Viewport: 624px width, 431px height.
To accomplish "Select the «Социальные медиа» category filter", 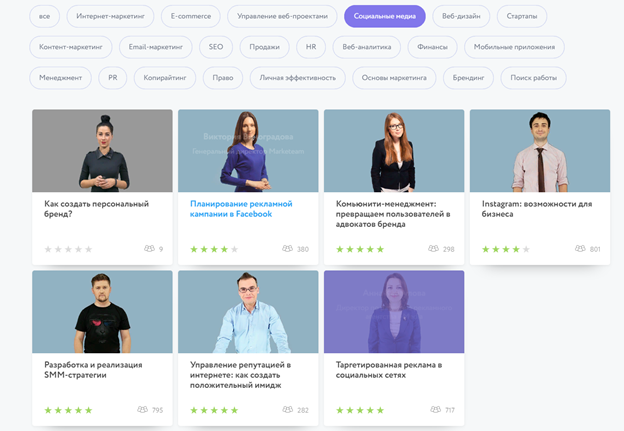I will [x=384, y=16].
